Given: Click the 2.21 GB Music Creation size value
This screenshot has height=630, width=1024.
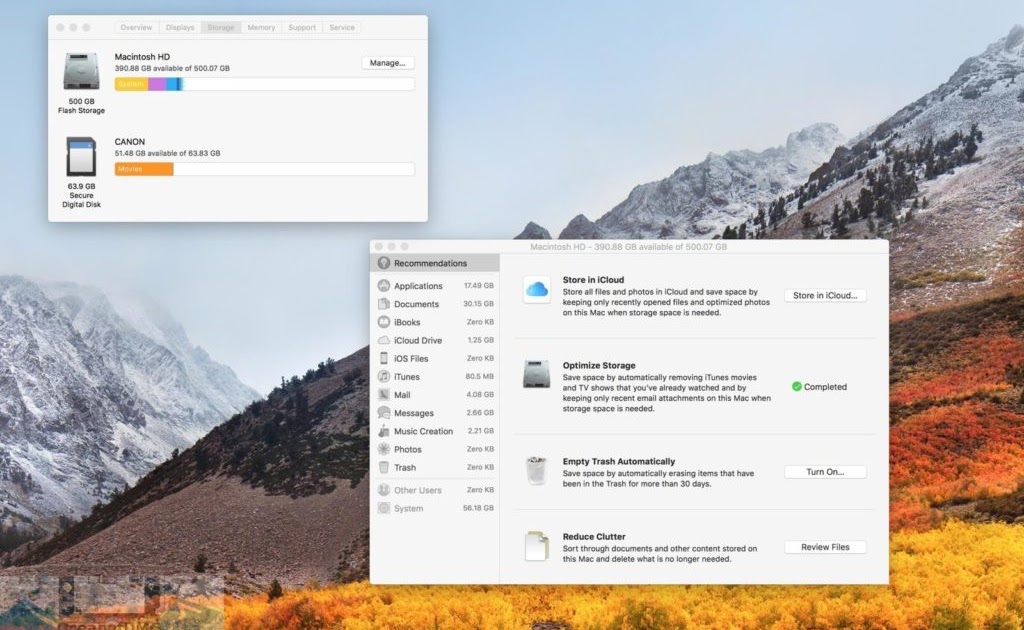Looking at the screenshot, I should 480,431.
